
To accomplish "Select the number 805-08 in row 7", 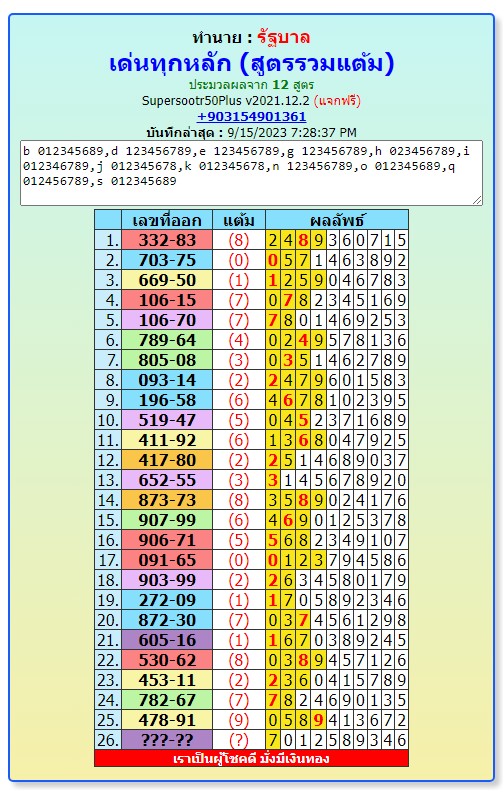I will 167,360.
